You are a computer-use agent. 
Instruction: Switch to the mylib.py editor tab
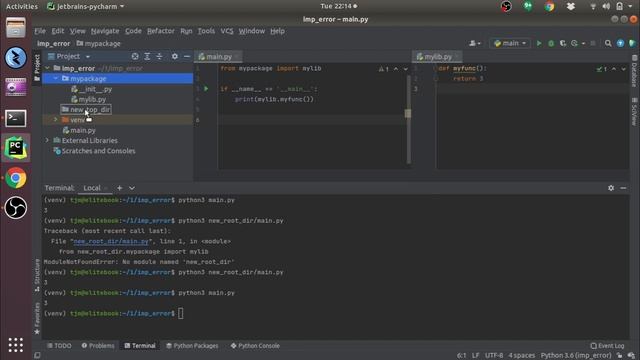click(438, 57)
